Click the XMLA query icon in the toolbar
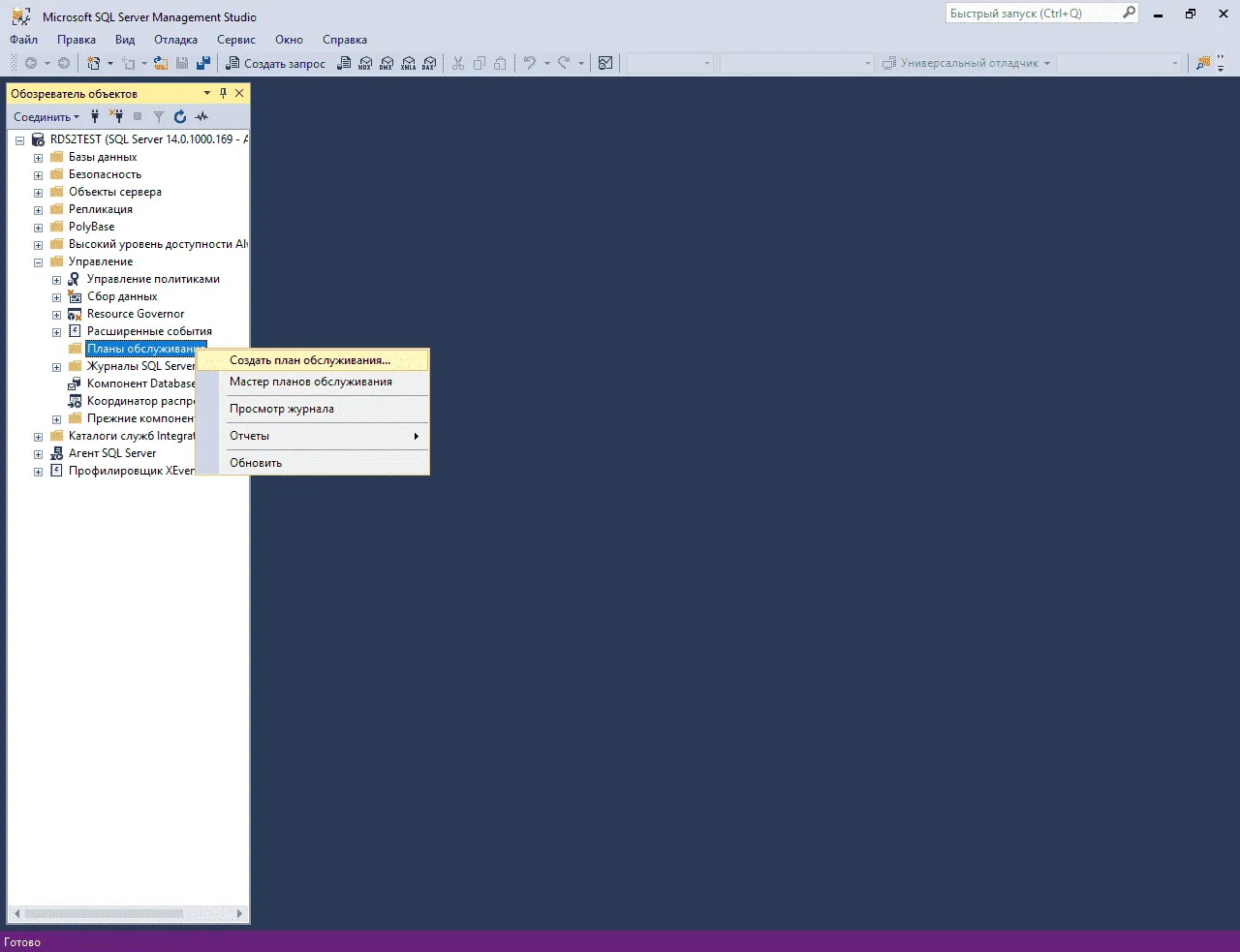Image resolution: width=1240 pixels, height=952 pixels. [408, 63]
